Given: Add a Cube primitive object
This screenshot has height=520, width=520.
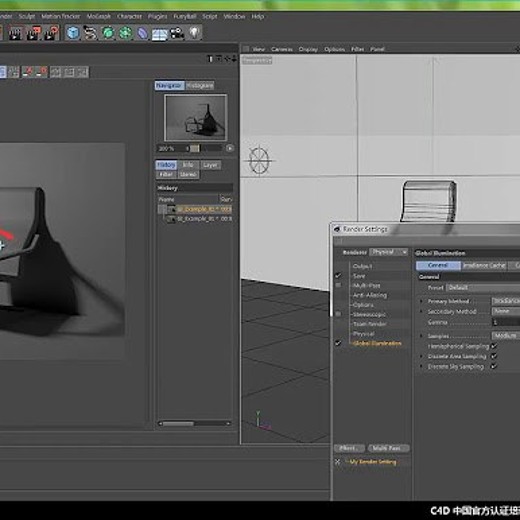Looking at the screenshot, I should point(73,33).
